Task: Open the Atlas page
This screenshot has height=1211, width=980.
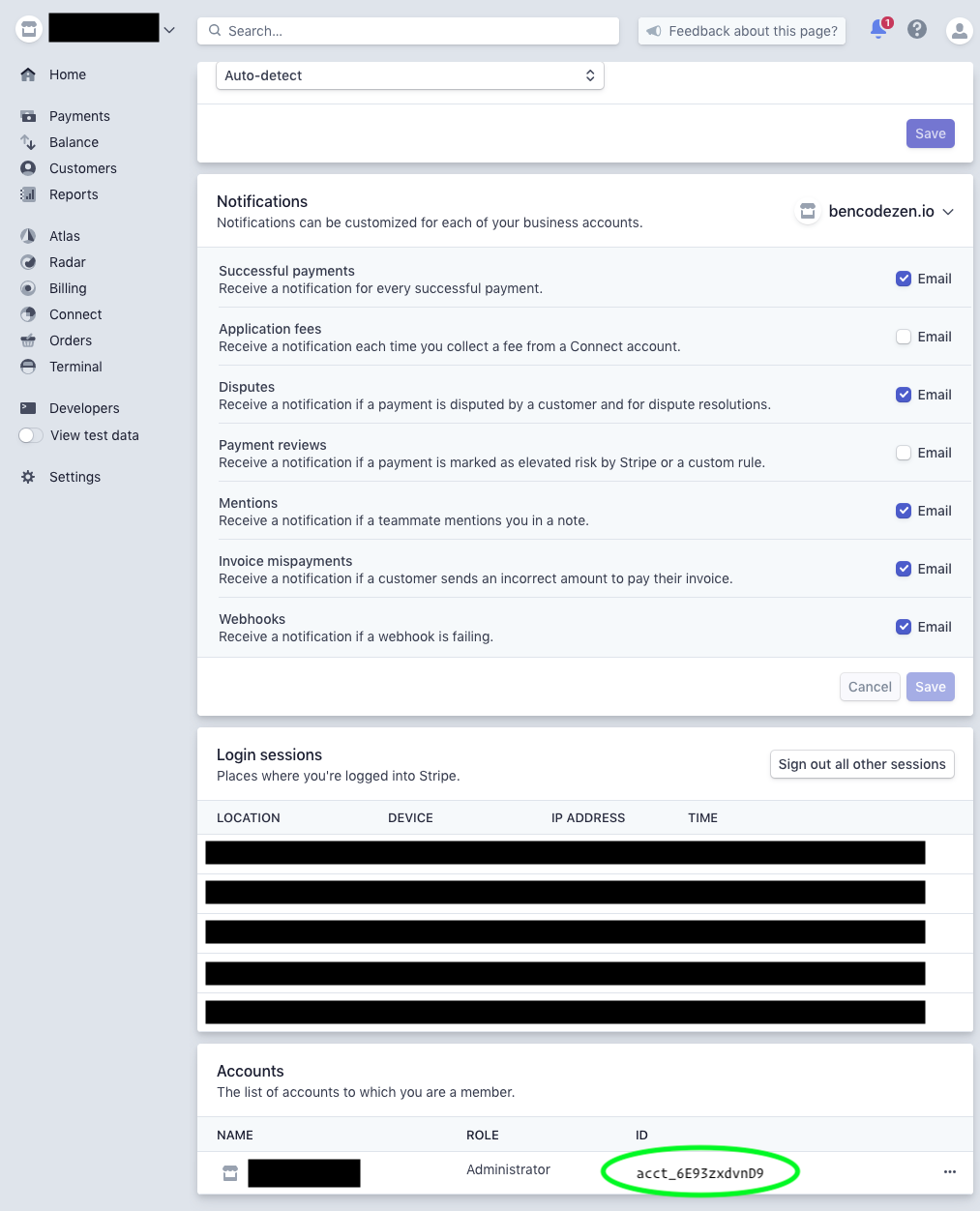Action: tap(65, 235)
